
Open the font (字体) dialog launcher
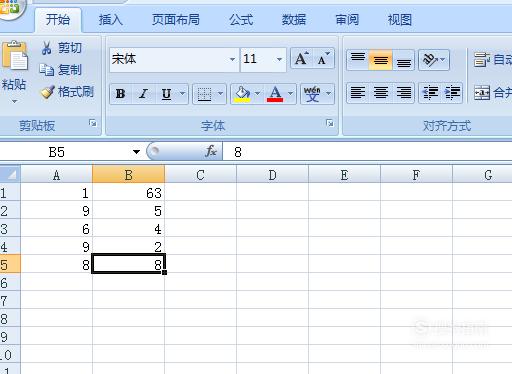330,123
